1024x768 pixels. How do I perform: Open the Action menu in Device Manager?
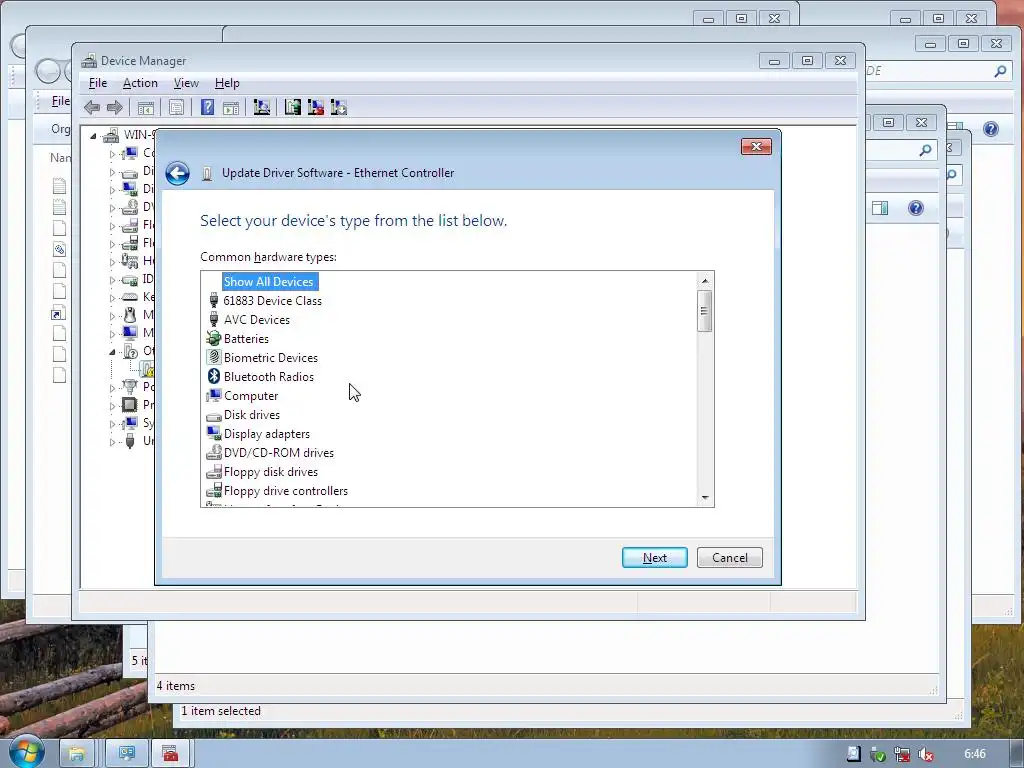[140, 83]
